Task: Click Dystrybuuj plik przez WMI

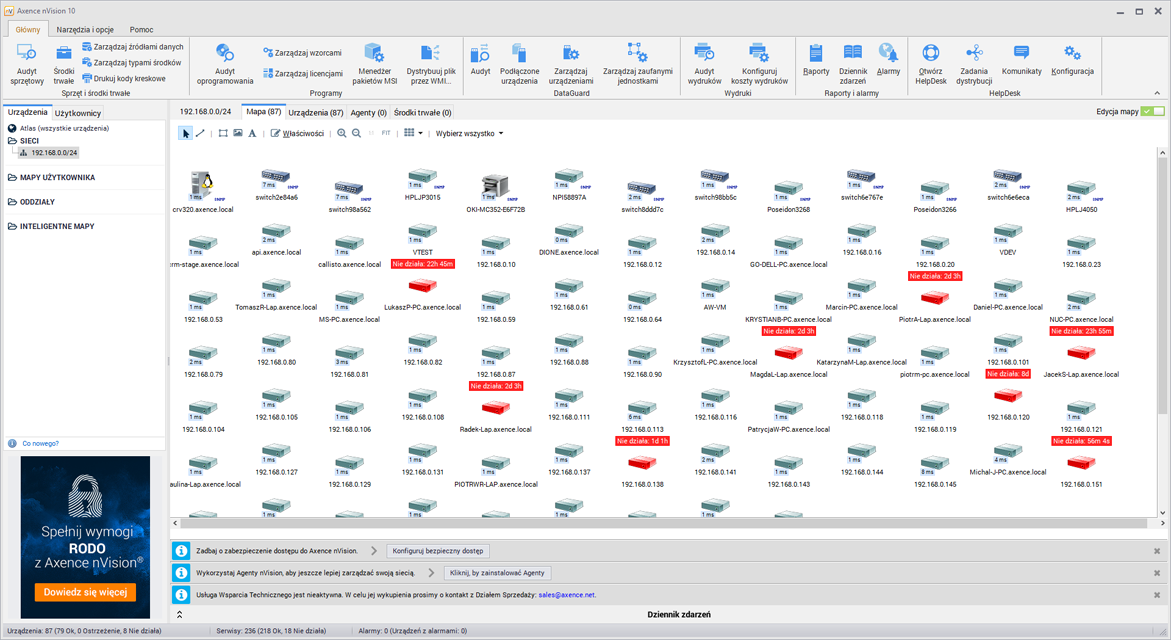Action: tap(431, 64)
